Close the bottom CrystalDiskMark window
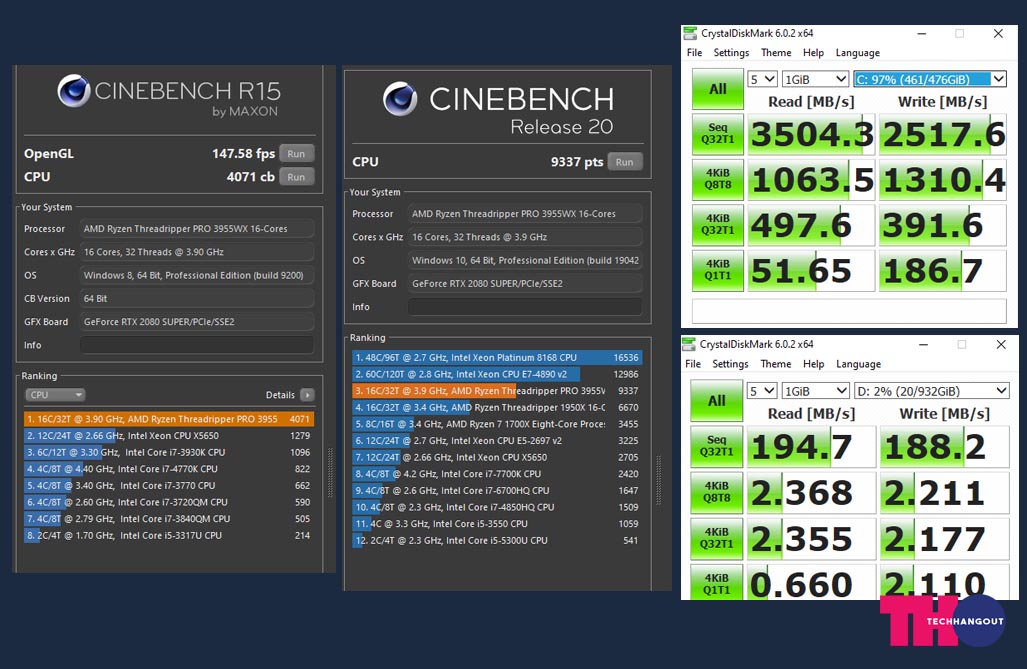Image resolution: width=1027 pixels, height=669 pixels. point(1001,345)
